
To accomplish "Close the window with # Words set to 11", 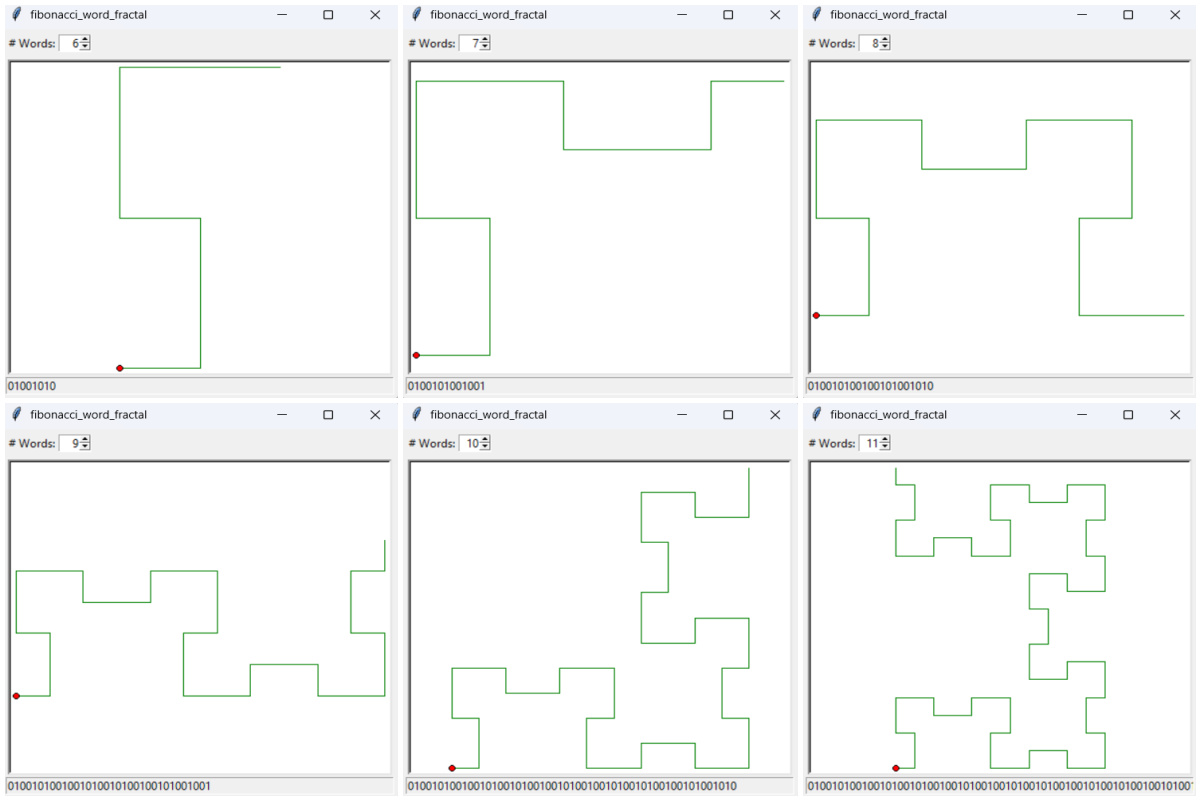I will click(1175, 415).
